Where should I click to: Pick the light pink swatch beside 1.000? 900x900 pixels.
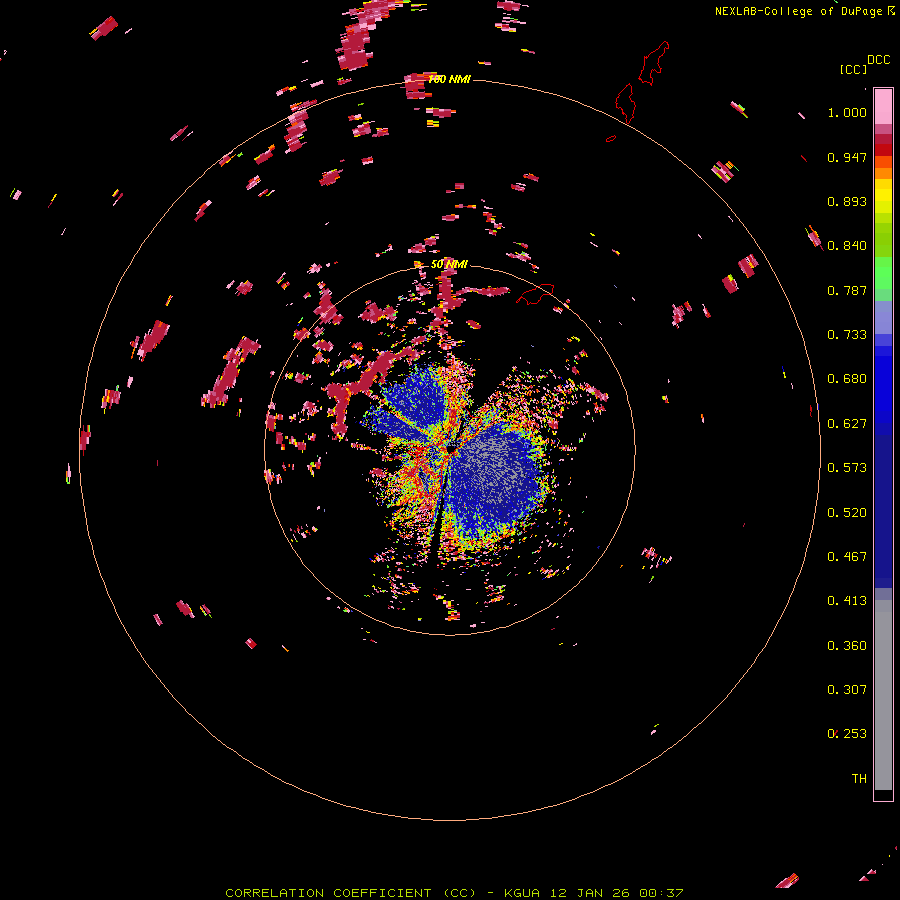(x=883, y=107)
